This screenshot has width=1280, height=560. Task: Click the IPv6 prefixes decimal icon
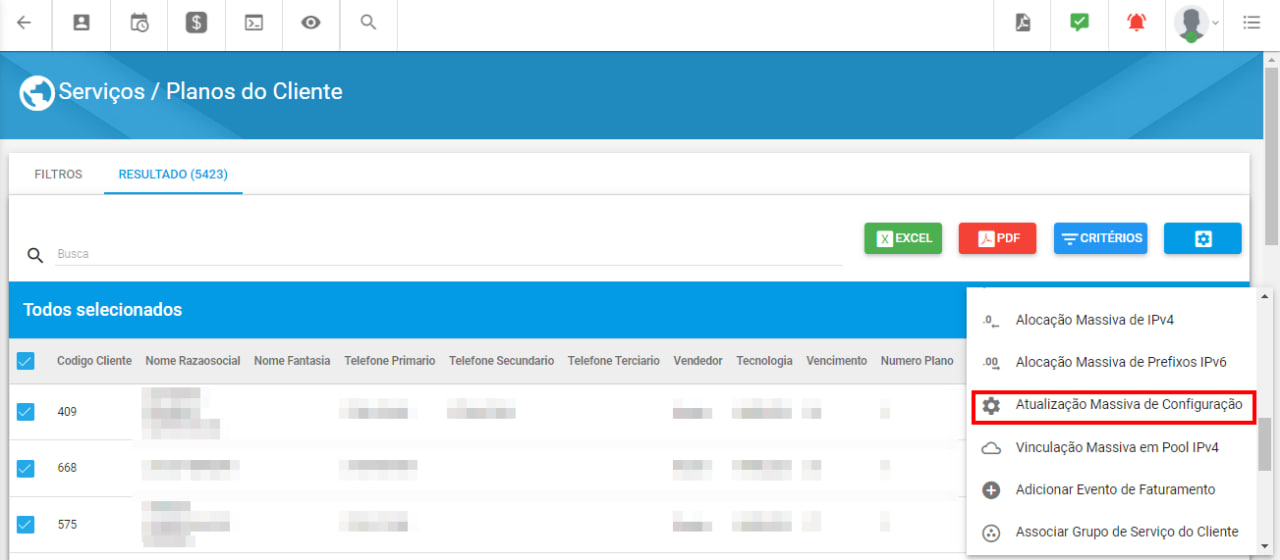pos(991,363)
